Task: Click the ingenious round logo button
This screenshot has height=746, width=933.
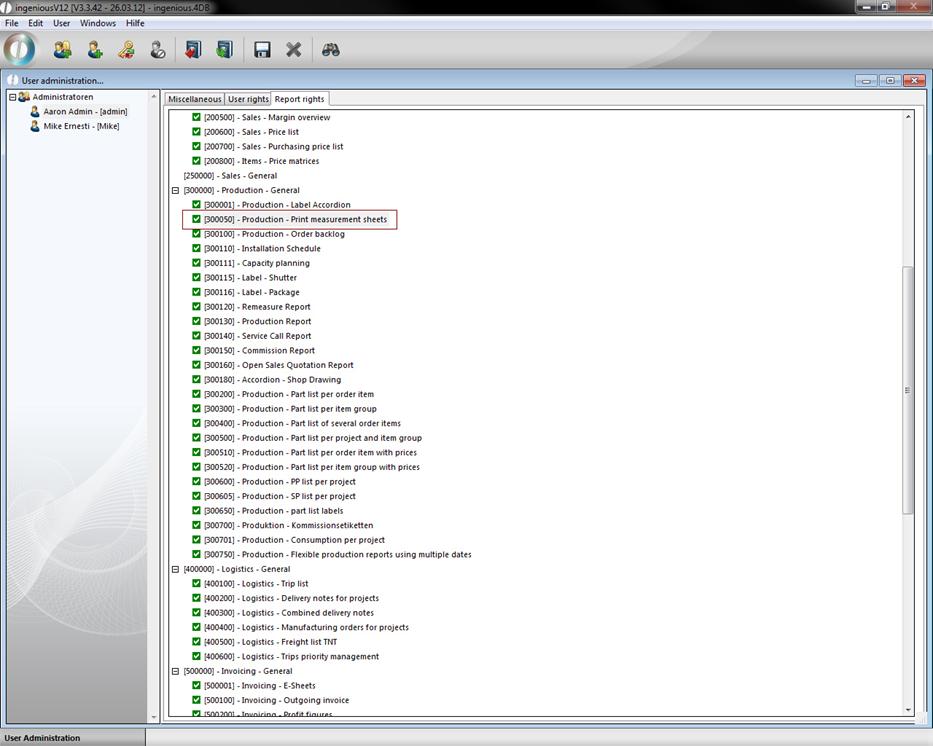Action: (x=20, y=49)
